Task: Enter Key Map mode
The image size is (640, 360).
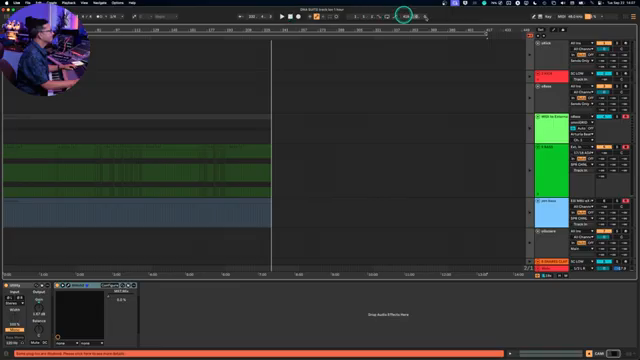Action: point(548,17)
